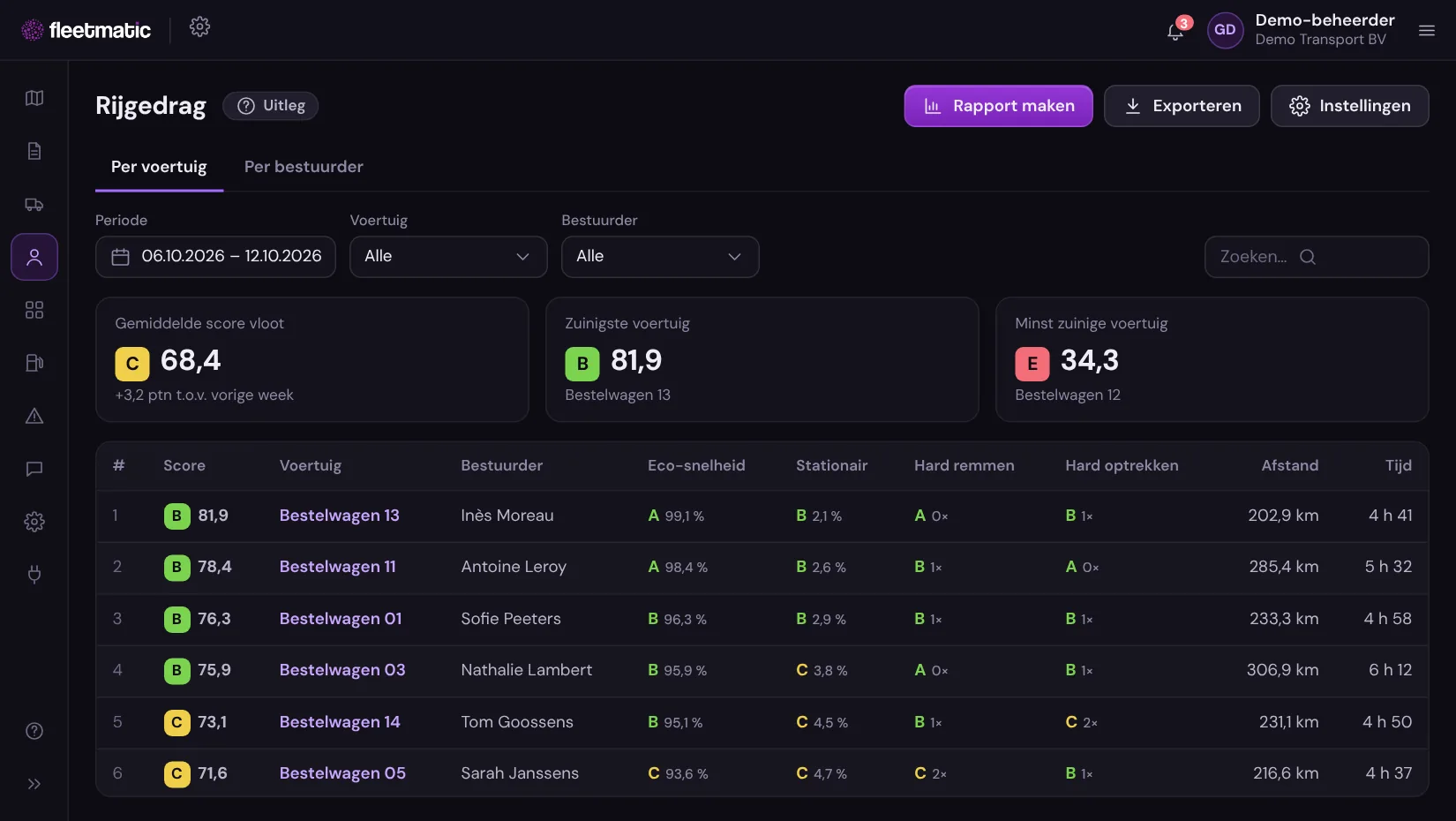
Task: Open the sidebar settings gear icon
Action: pyautogui.click(x=34, y=522)
